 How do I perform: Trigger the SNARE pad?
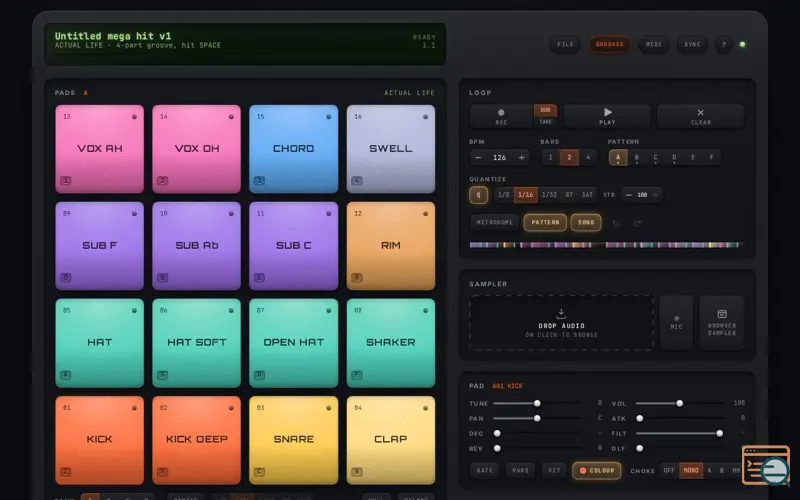point(293,440)
